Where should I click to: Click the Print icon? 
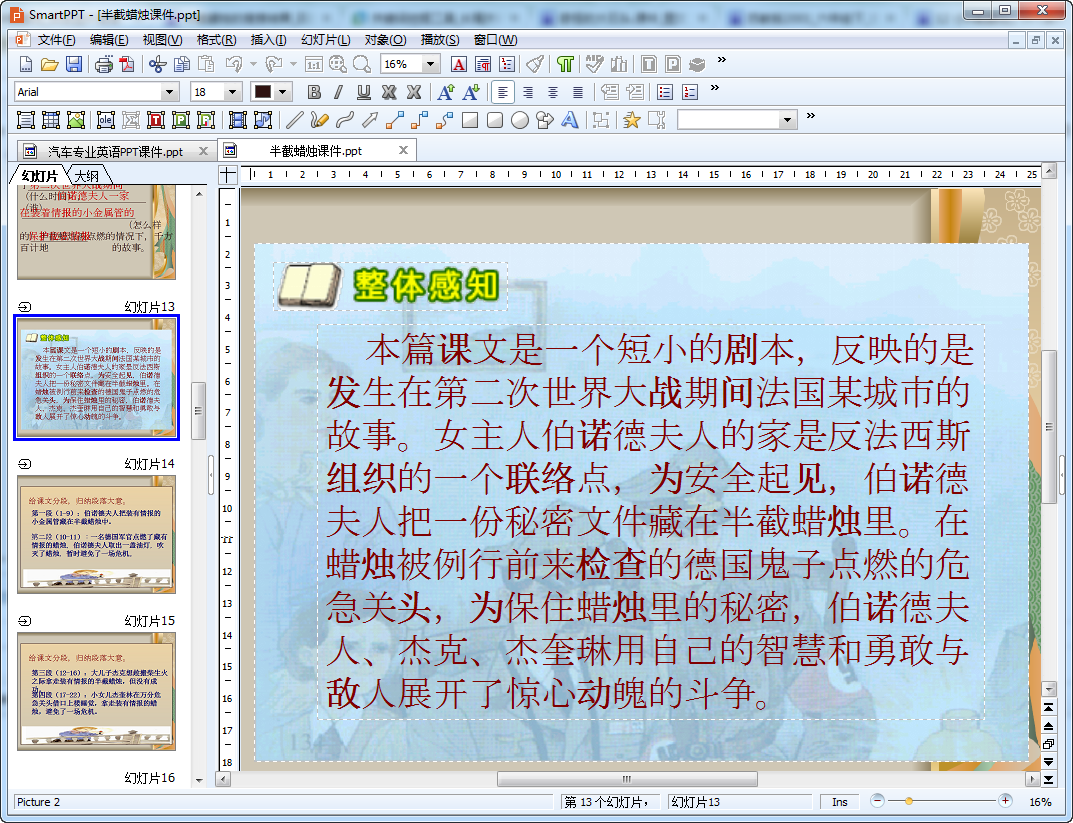coord(103,64)
